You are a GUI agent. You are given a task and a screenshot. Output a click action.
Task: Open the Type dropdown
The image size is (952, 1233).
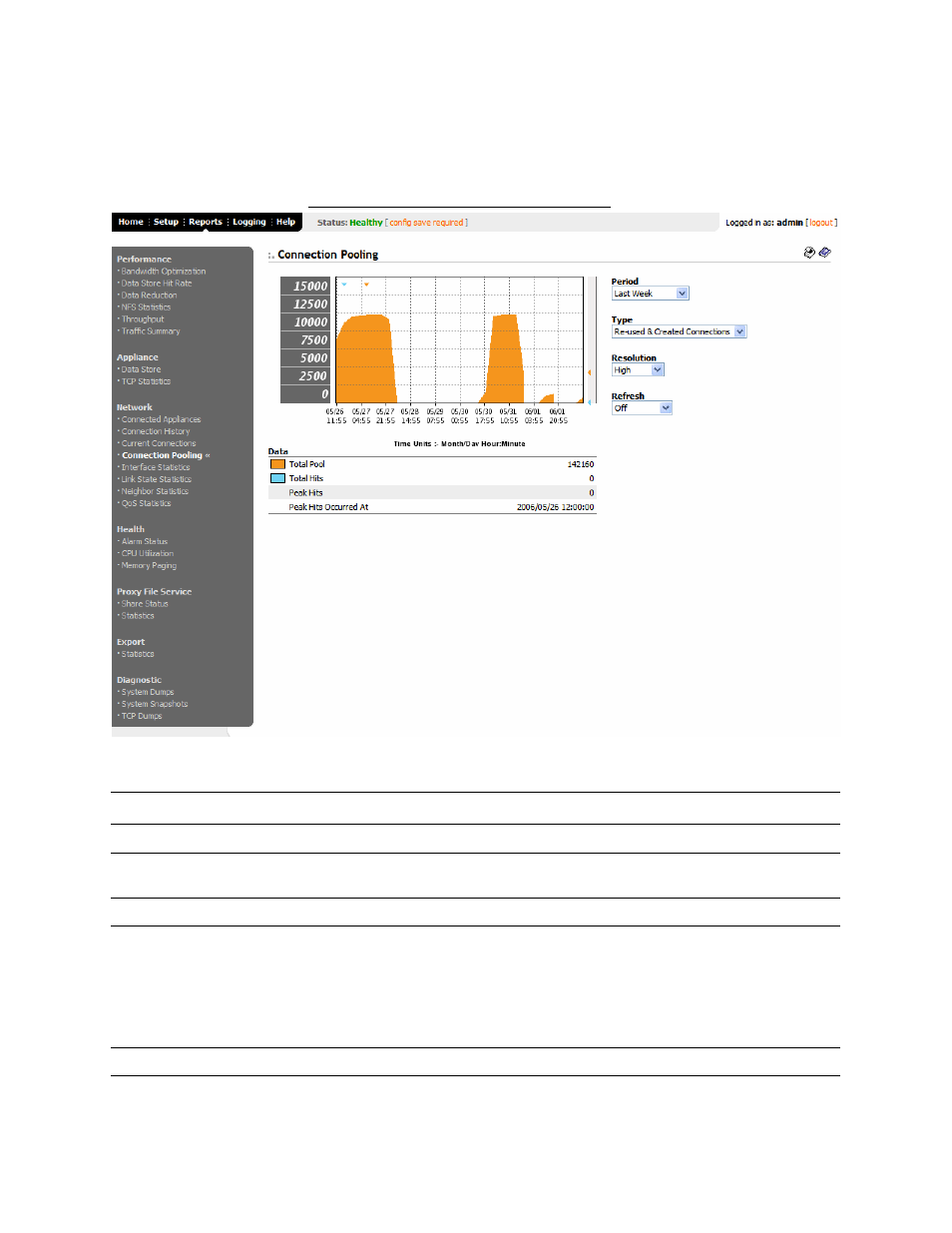[679, 331]
